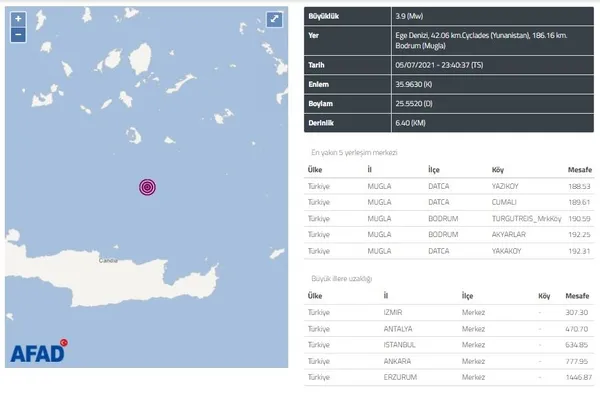Click the pink earthquake epicenter marker
Screen dimensions: 600x399
147,187
